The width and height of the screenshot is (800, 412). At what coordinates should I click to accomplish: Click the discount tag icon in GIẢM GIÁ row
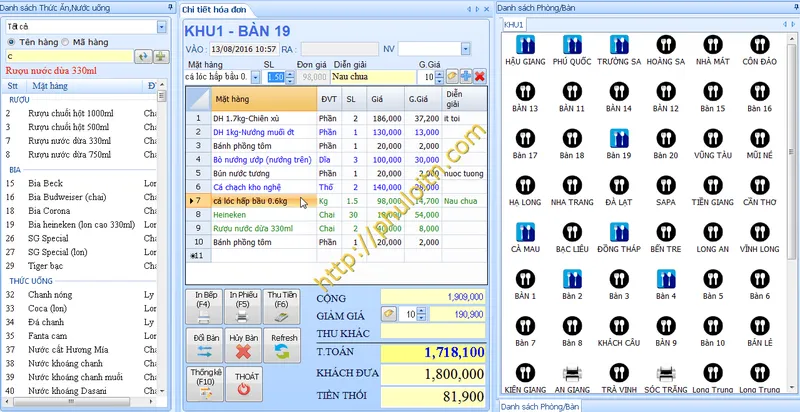click(x=389, y=314)
